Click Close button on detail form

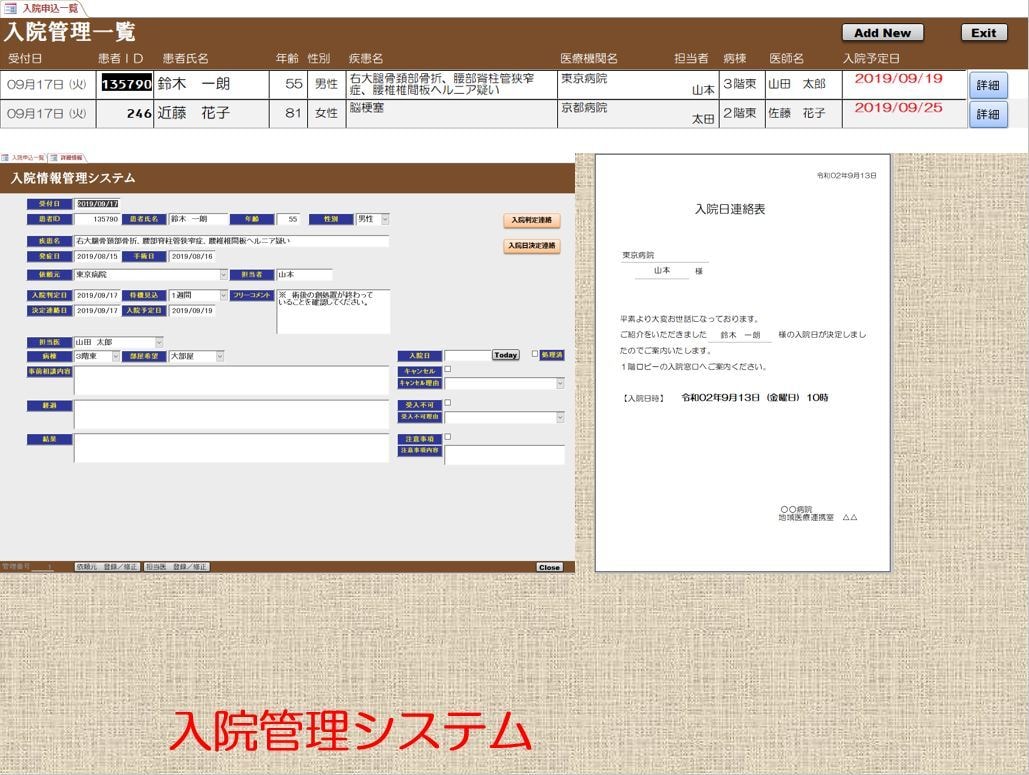(549, 568)
